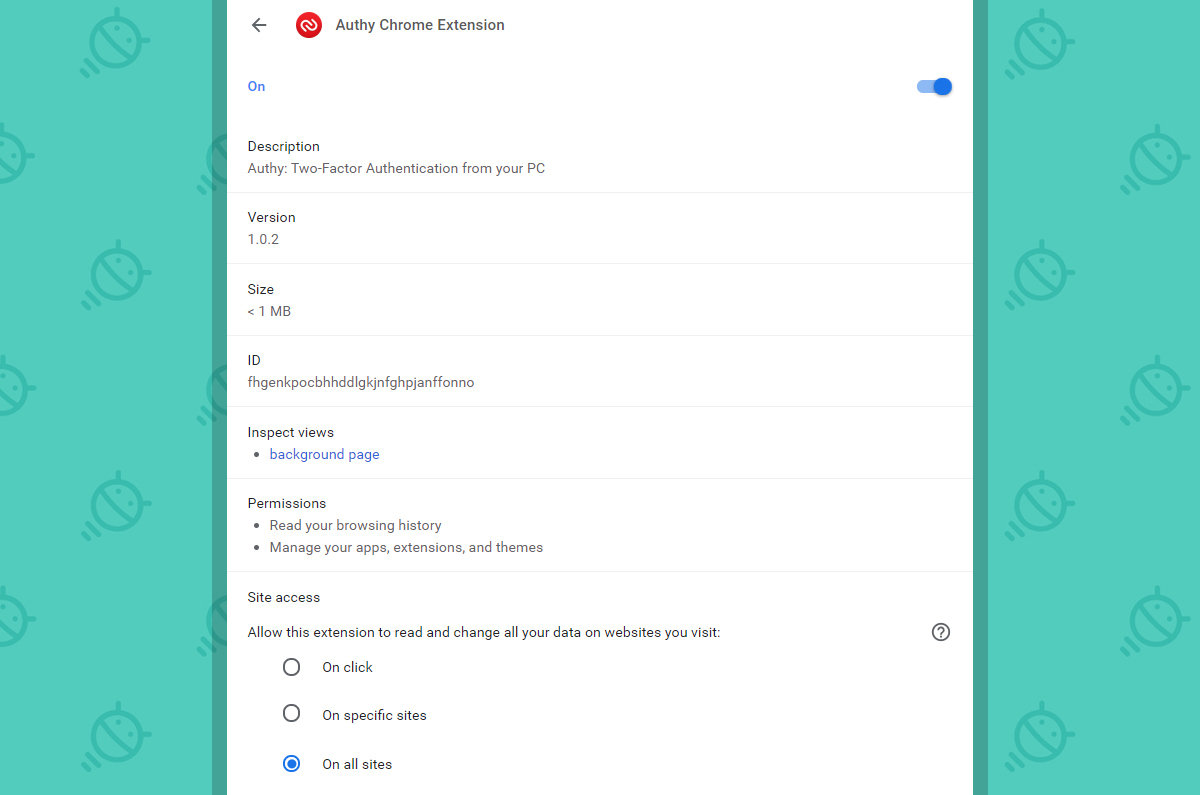Click the Allow this extension to read text
This screenshot has height=795, width=1200.
[x=484, y=632]
